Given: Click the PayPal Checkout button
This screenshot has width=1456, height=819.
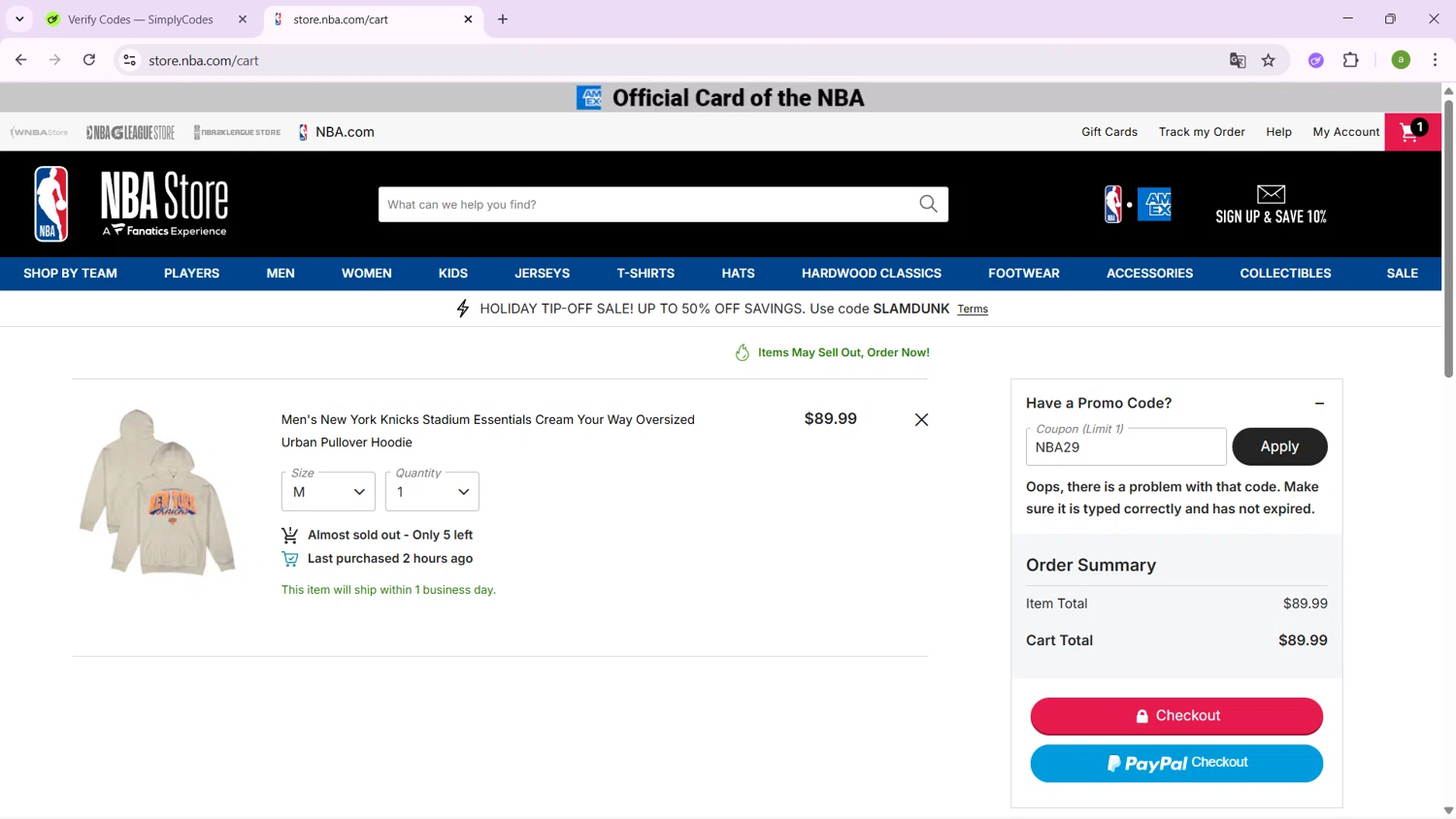Looking at the screenshot, I should pyautogui.click(x=1176, y=763).
